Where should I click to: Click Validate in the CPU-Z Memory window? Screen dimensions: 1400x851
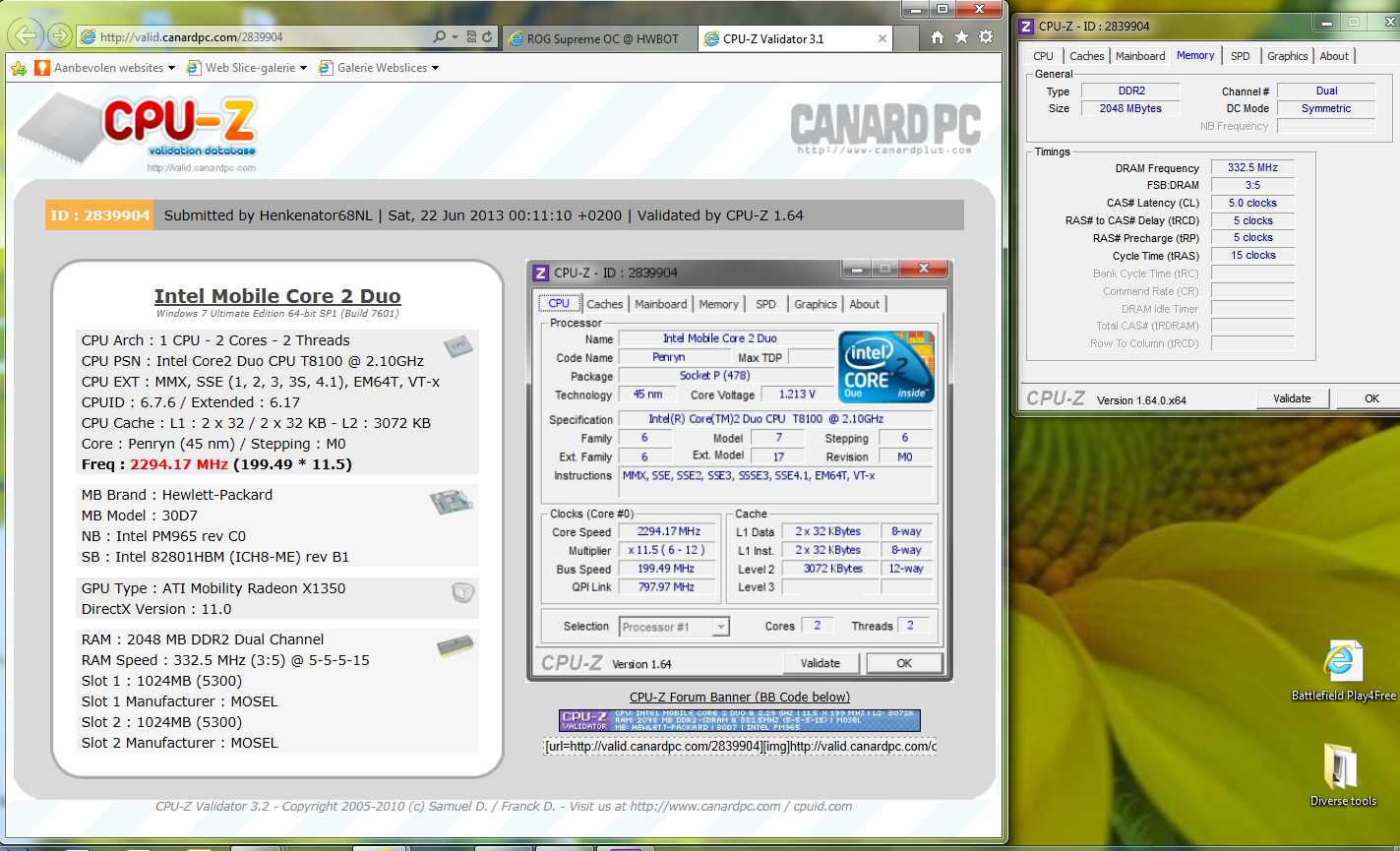tap(1292, 398)
